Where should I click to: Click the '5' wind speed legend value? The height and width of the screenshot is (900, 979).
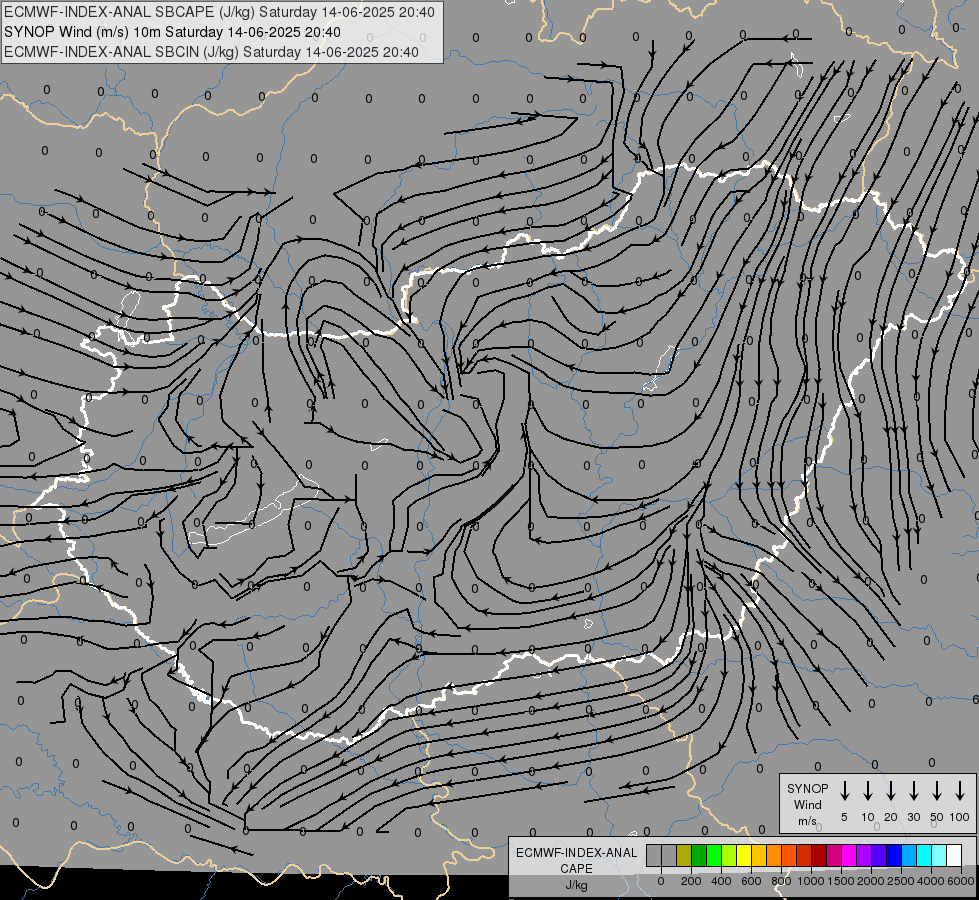(x=844, y=817)
